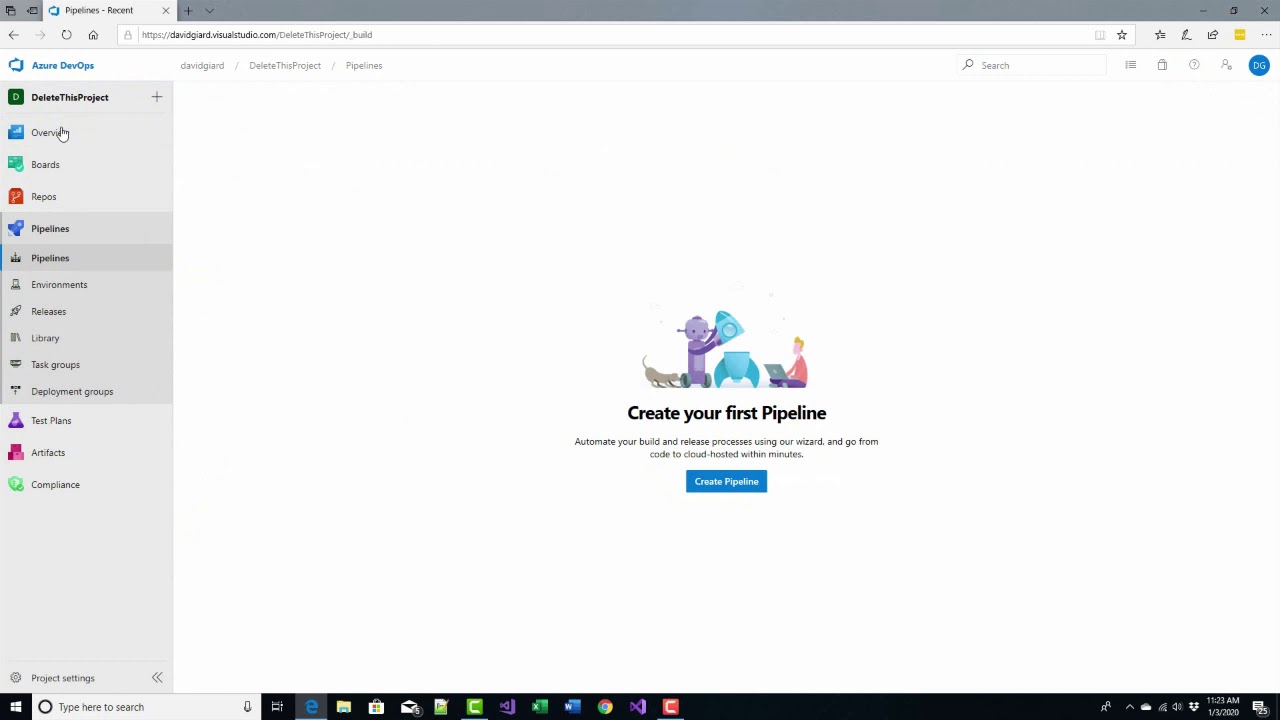Open Library under Pipelines
The height and width of the screenshot is (720, 1280).
86,338
